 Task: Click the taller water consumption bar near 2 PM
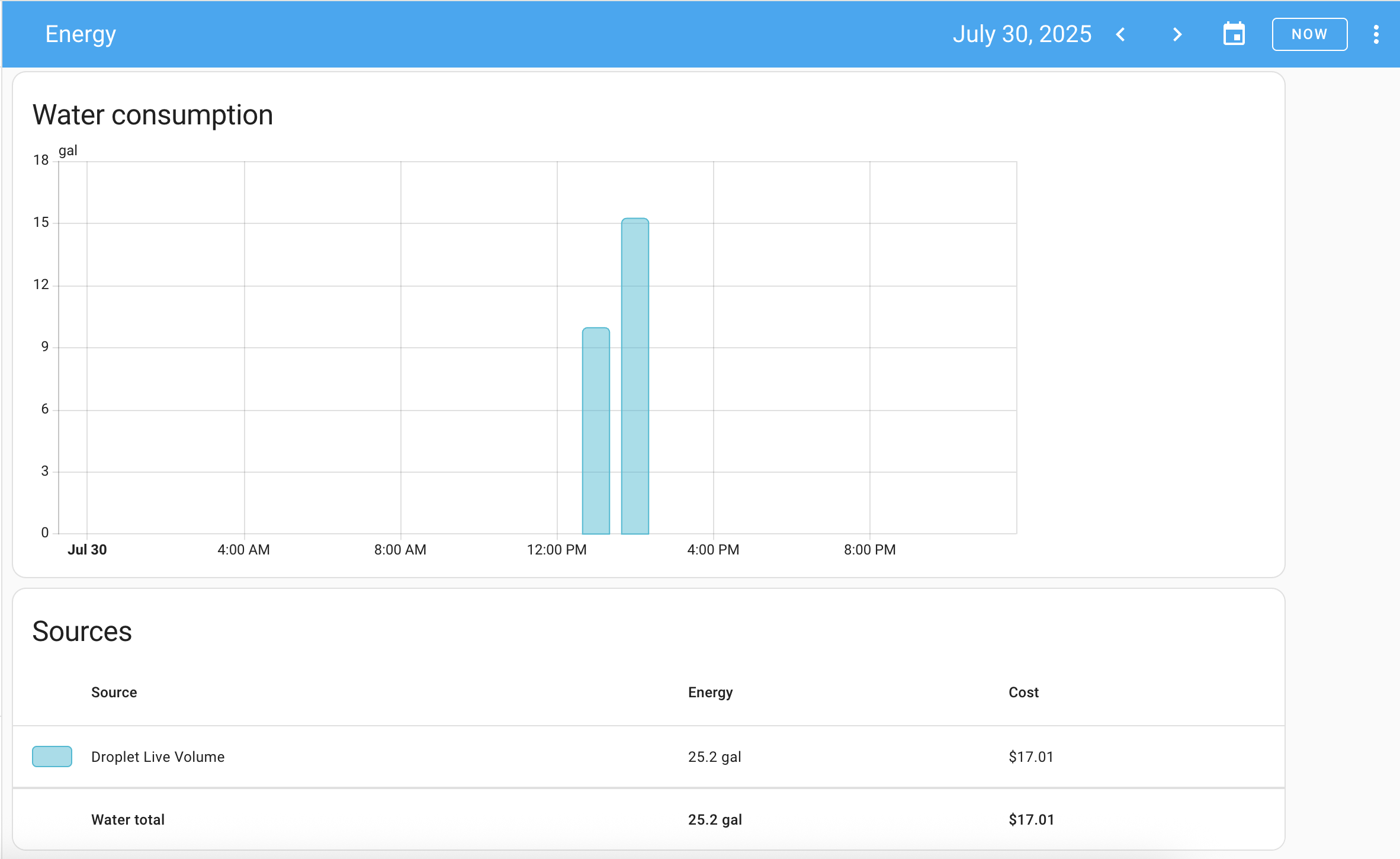635,379
